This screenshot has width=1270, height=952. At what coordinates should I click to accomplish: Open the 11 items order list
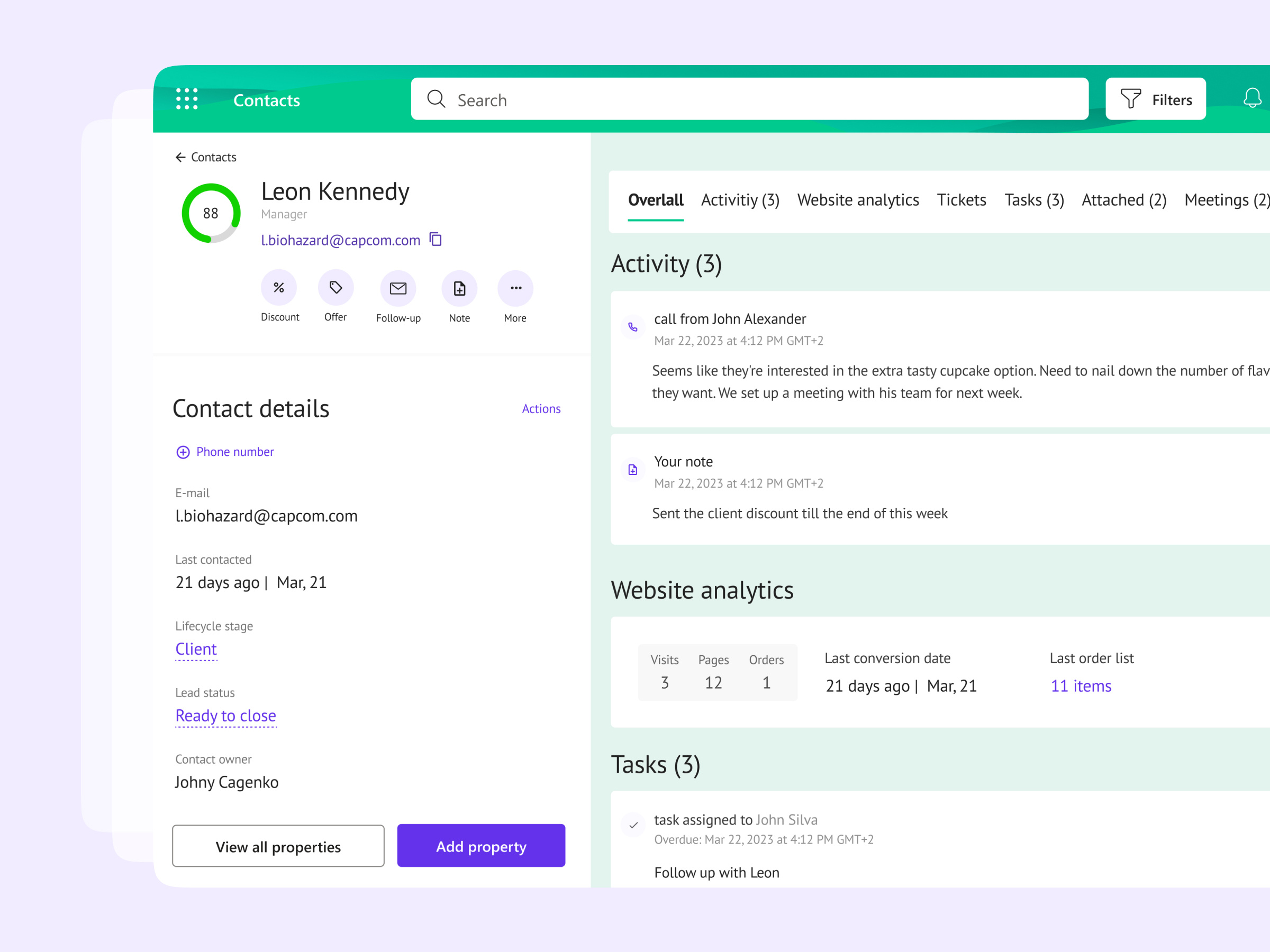1081,686
